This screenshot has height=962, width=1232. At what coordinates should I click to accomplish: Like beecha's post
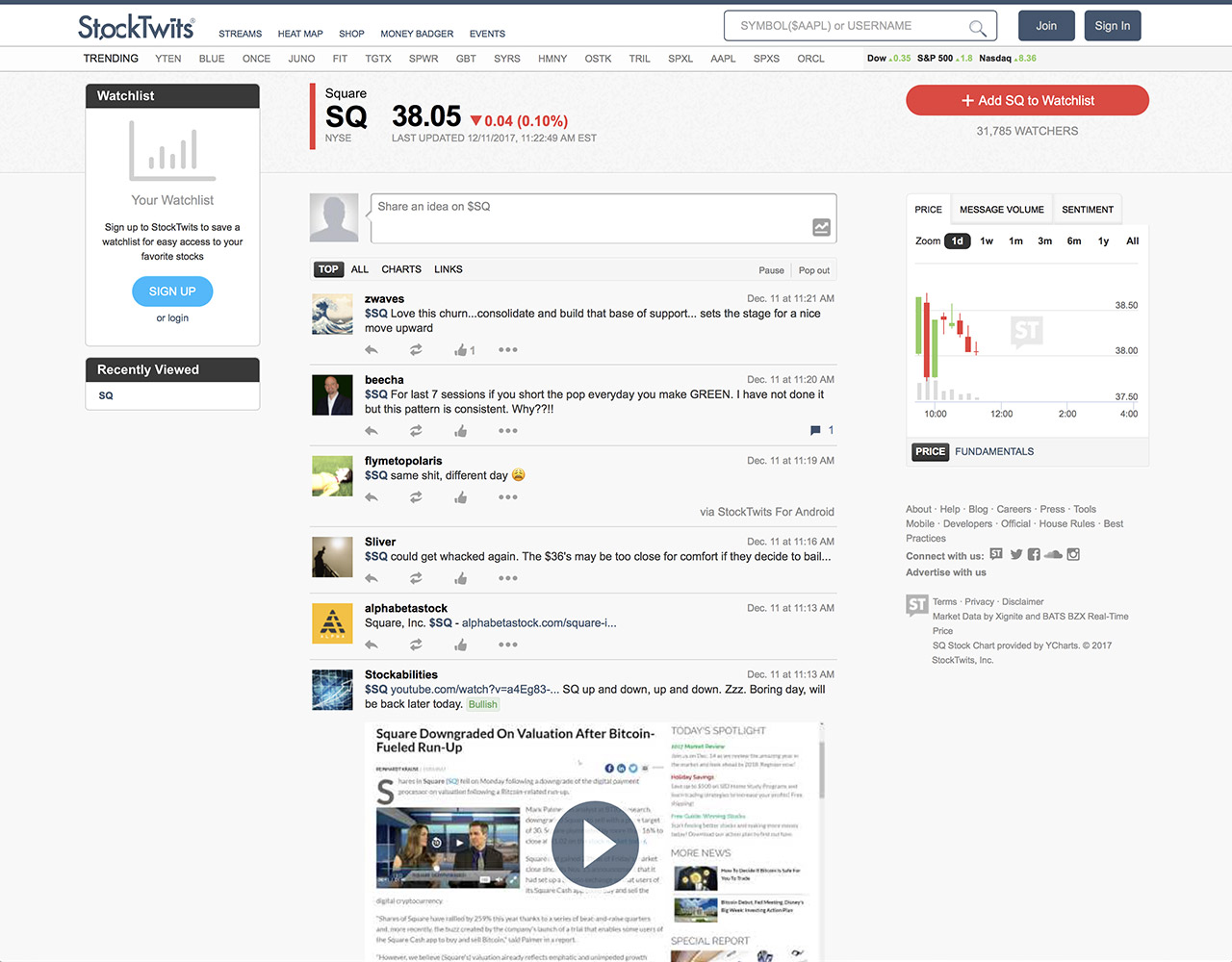tap(460, 431)
